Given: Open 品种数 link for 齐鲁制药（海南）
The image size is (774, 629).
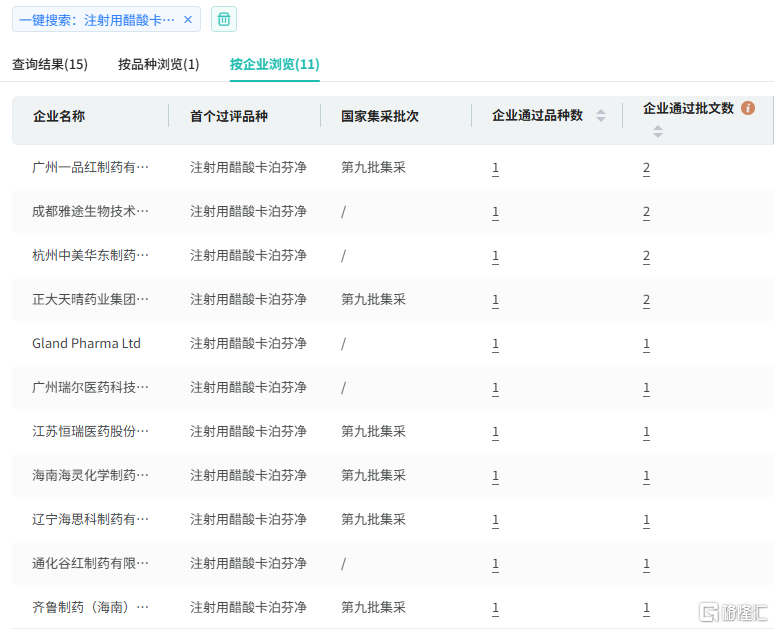Looking at the screenshot, I should click(495, 607).
